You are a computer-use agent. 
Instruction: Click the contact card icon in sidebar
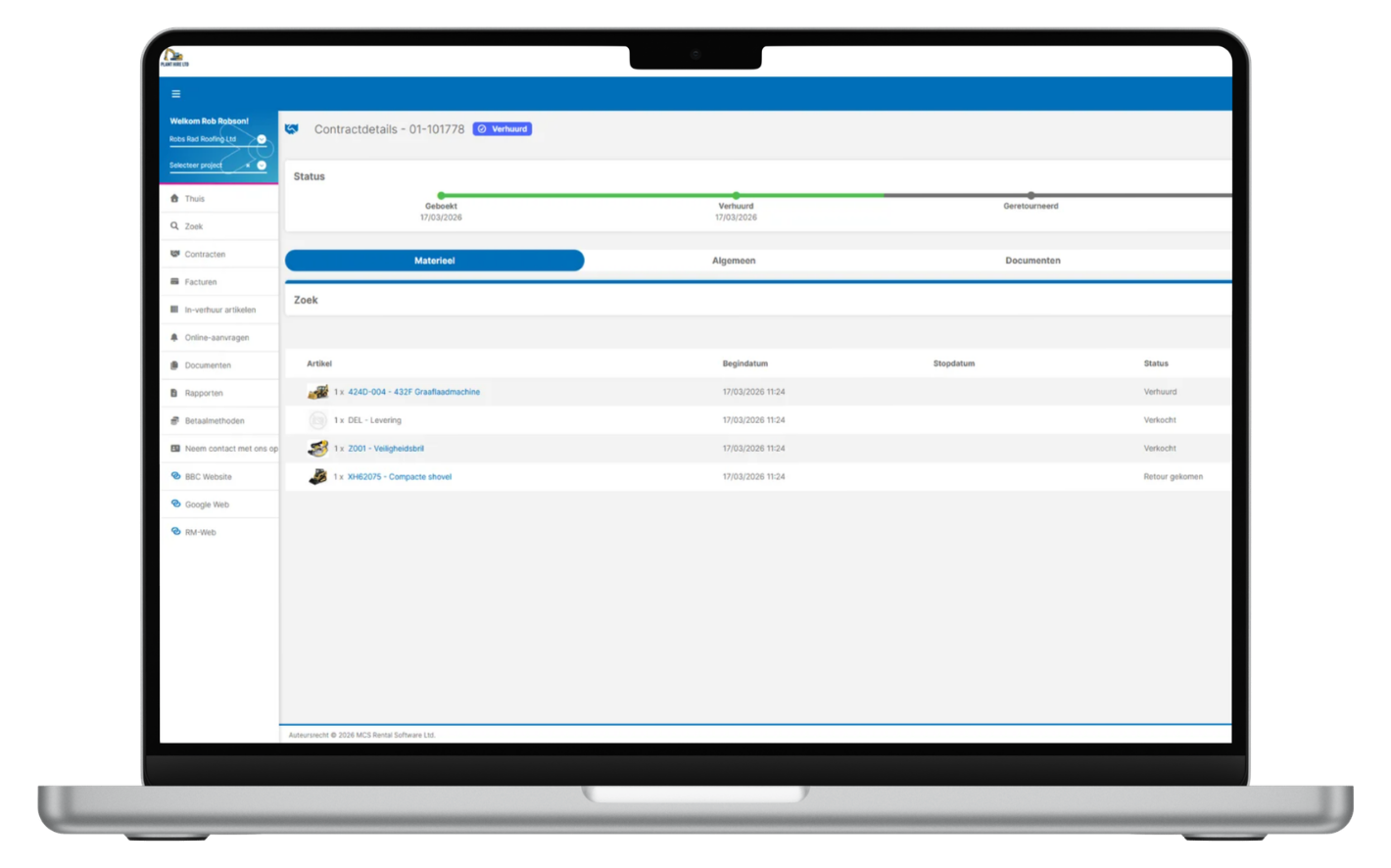175,449
